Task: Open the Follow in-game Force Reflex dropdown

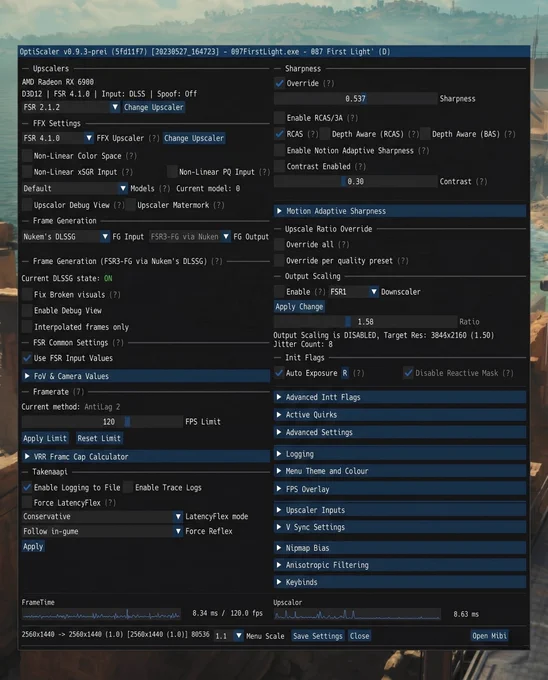Action: pos(102,531)
